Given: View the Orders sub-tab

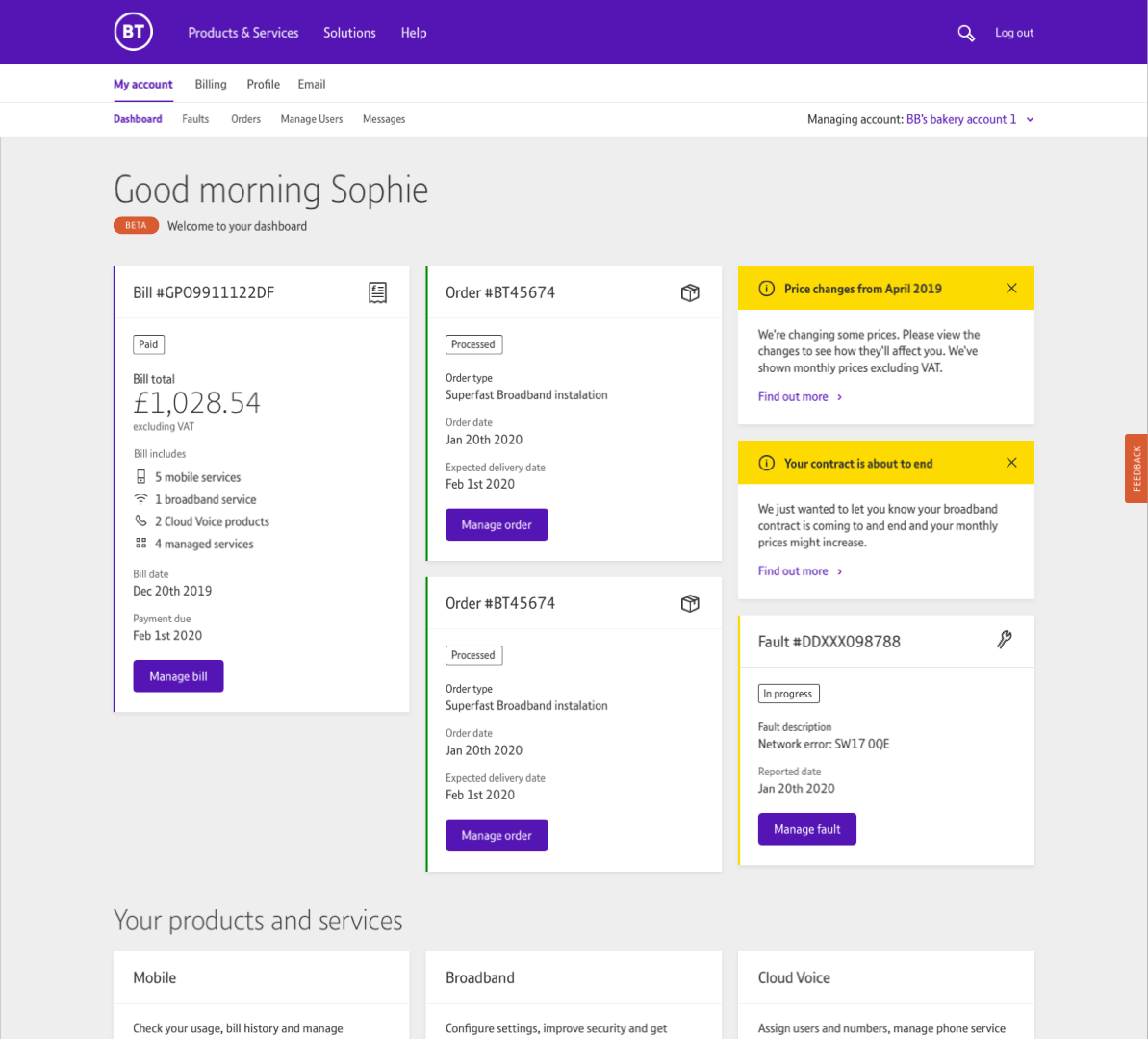Looking at the screenshot, I should pos(246,119).
